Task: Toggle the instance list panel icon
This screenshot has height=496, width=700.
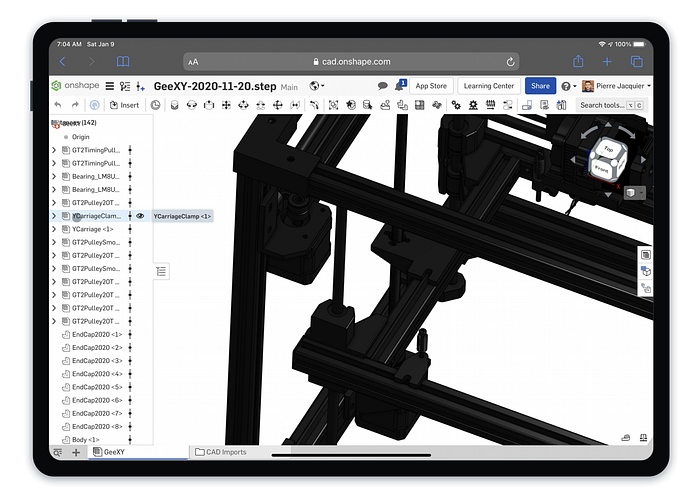Action: point(161,271)
